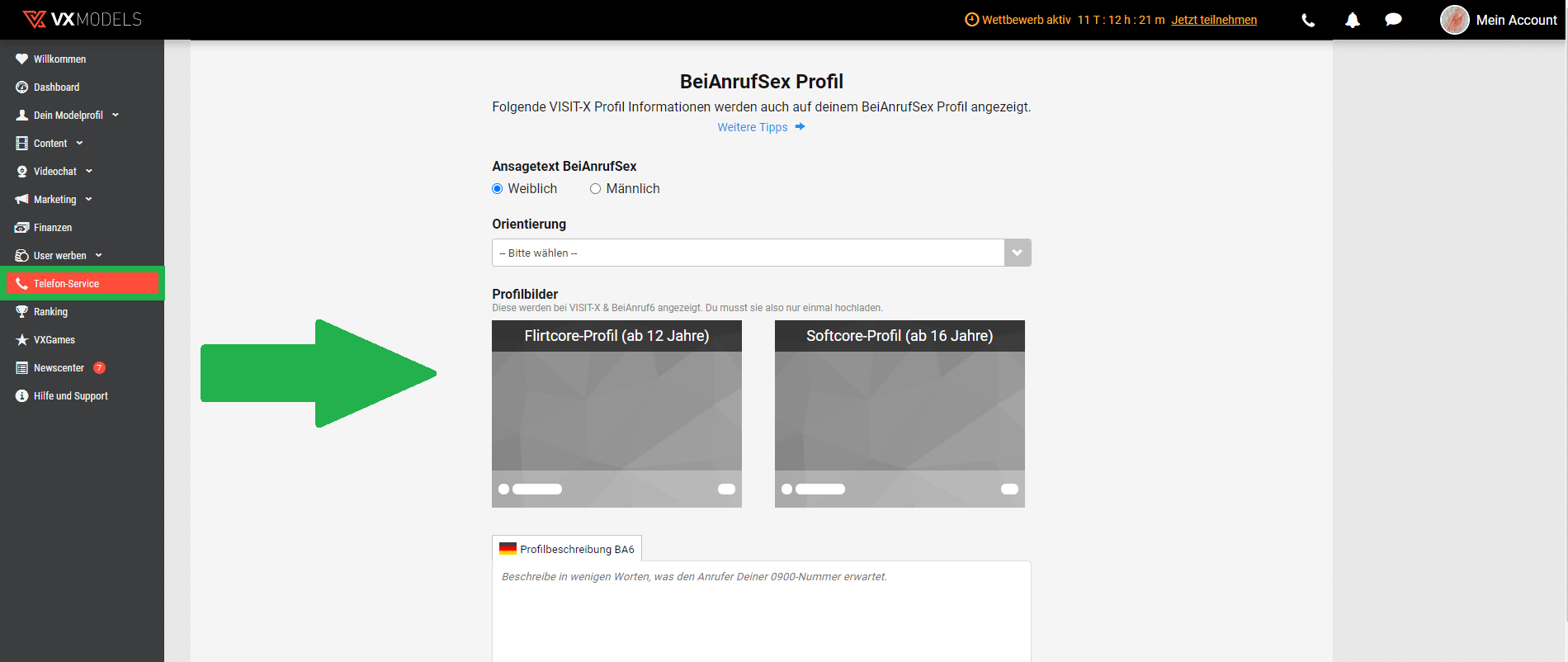
Task: Click the German flag on Profilbeschreibung tab
Action: (x=508, y=549)
